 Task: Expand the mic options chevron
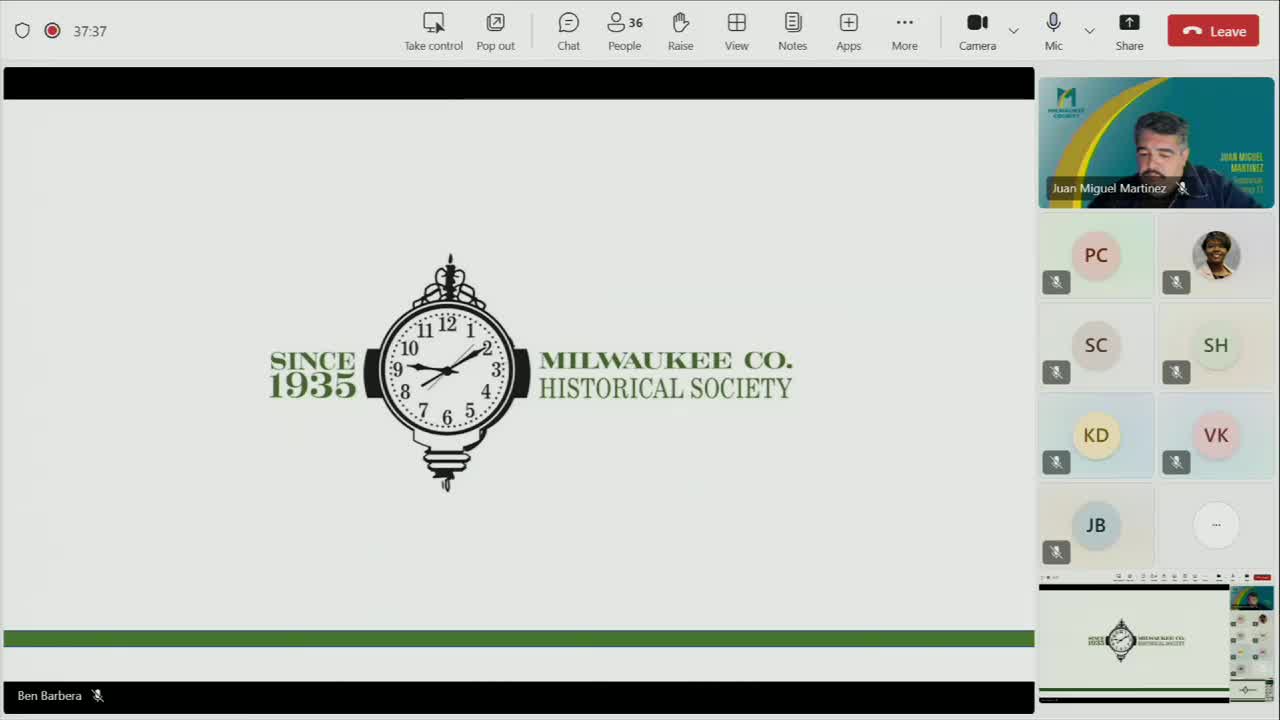[x=1089, y=31]
